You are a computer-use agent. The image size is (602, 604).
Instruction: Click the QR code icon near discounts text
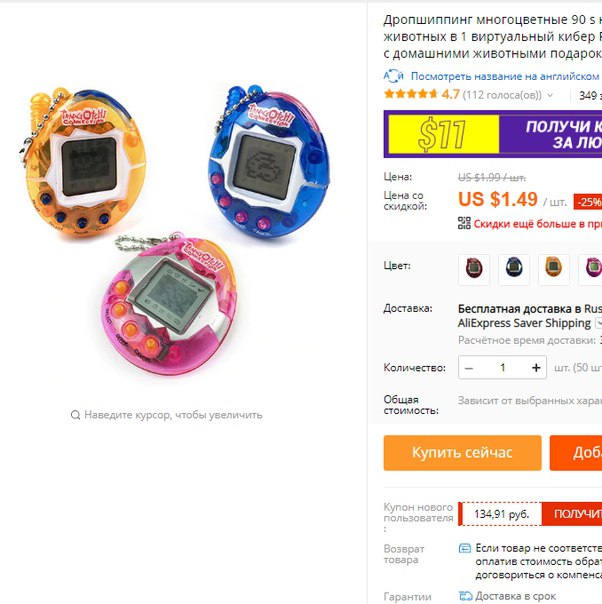(x=464, y=223)
